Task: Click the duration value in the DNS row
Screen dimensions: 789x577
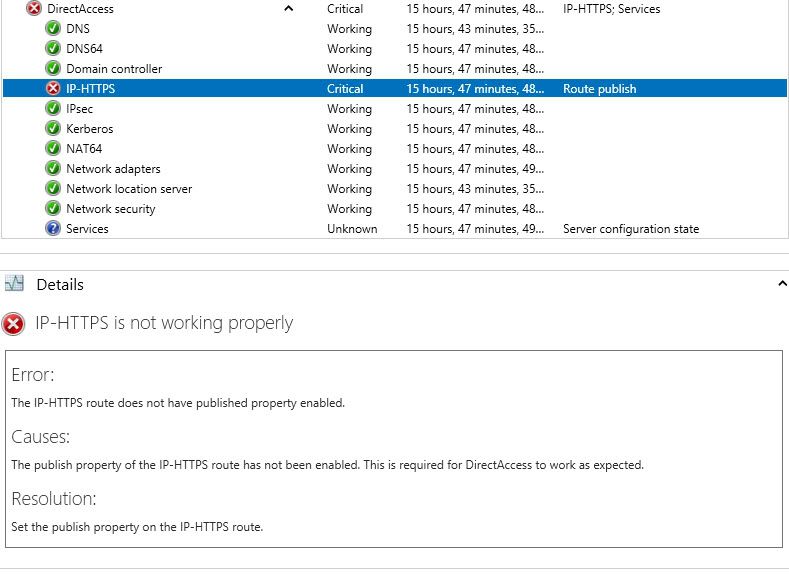Action: pos(475,29)
